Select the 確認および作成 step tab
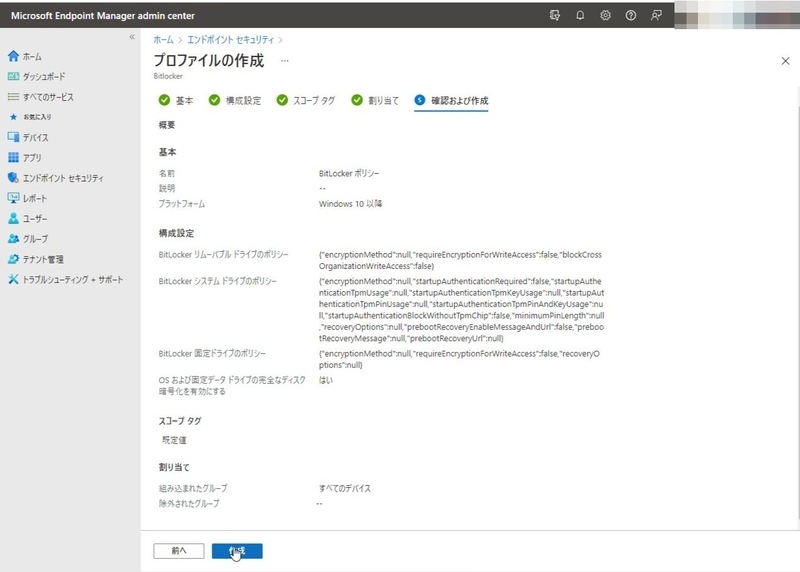The image size is (800, 572). pyautogui.click(x=451, y=101)
